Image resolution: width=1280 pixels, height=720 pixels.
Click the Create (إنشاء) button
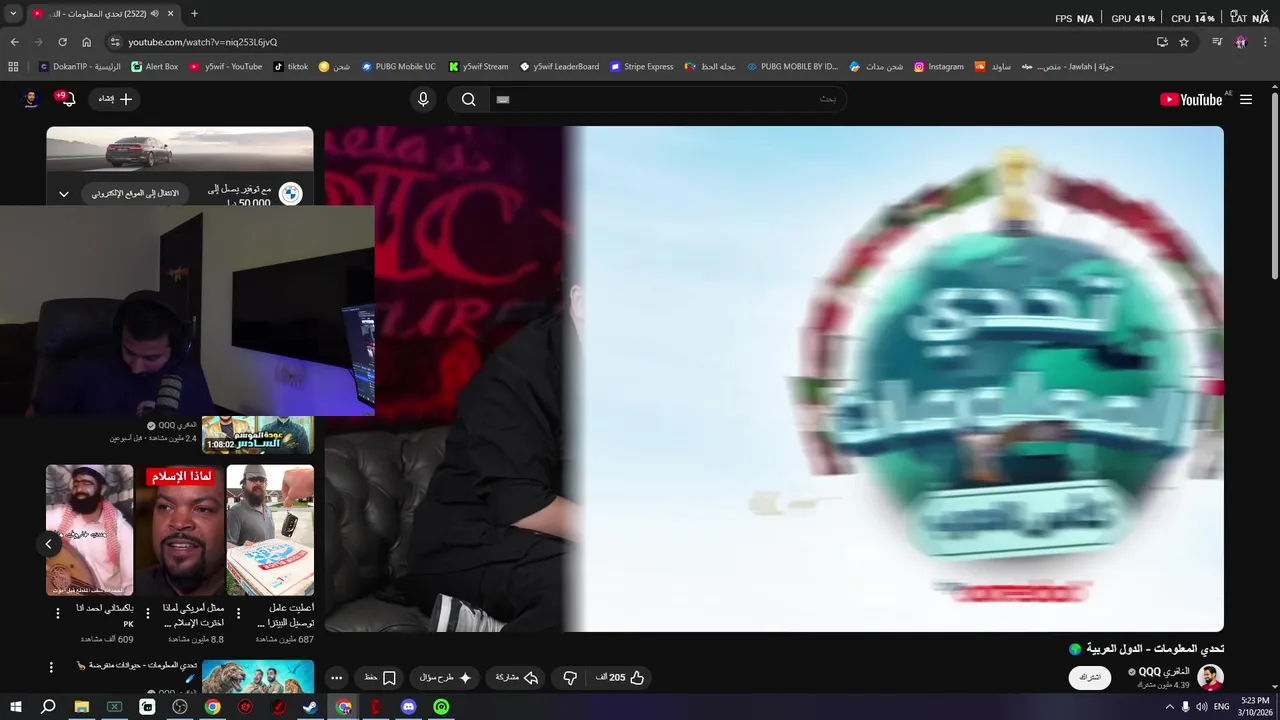[x=115, y=99]
